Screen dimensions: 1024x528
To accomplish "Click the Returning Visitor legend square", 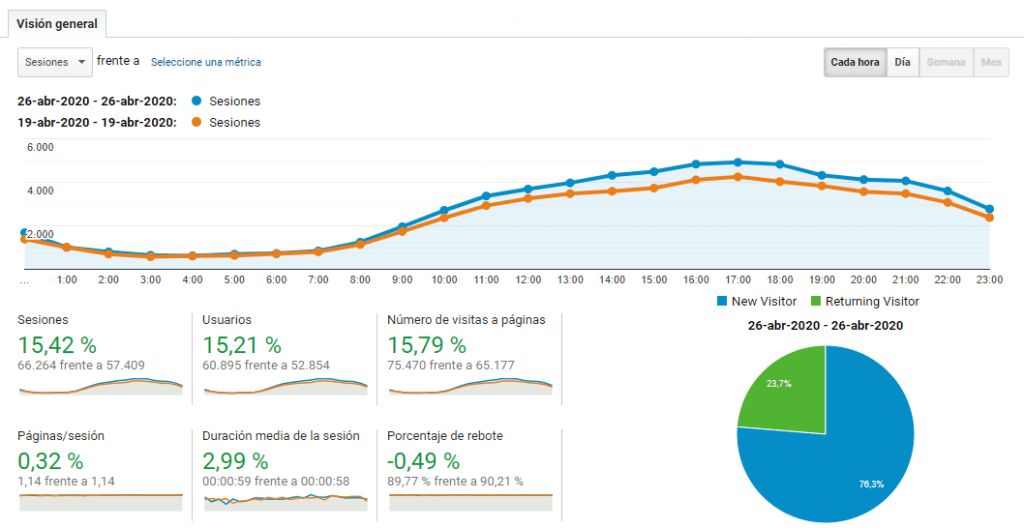I will [x=816, y=301].
